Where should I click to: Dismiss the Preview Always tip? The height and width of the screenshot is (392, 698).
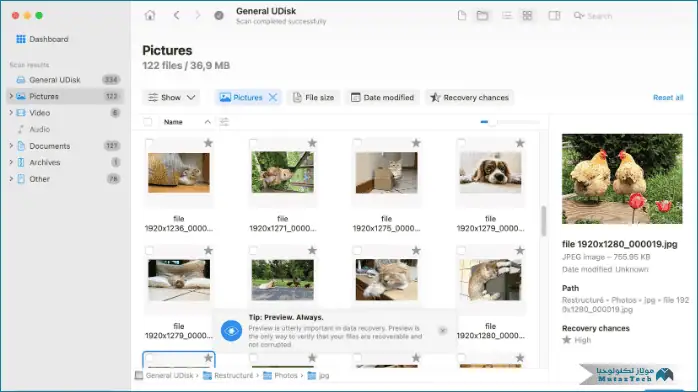point(442,331)
